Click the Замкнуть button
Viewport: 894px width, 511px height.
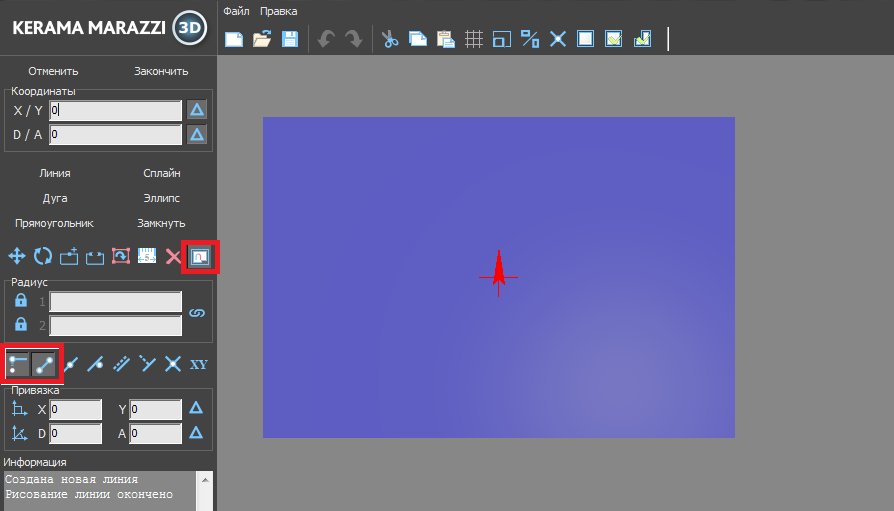(161, 224)
